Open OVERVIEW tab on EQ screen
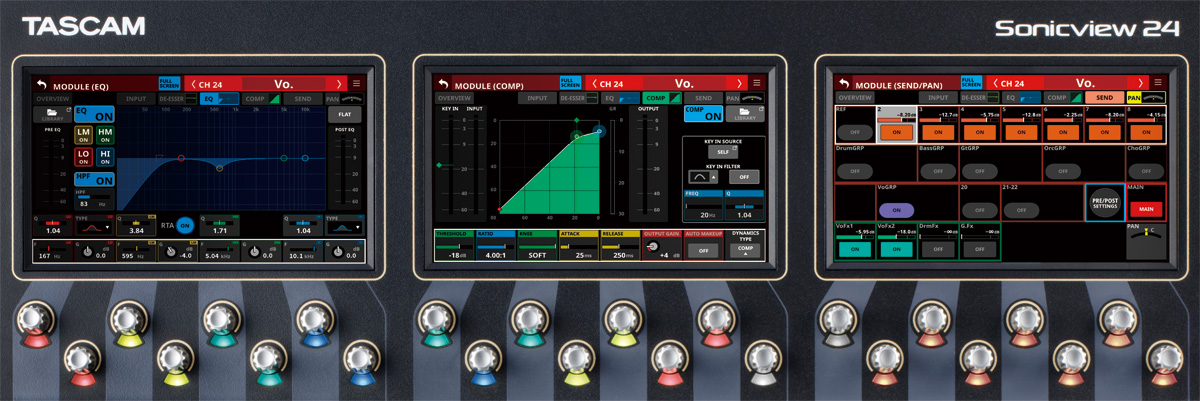 (53, 99)
